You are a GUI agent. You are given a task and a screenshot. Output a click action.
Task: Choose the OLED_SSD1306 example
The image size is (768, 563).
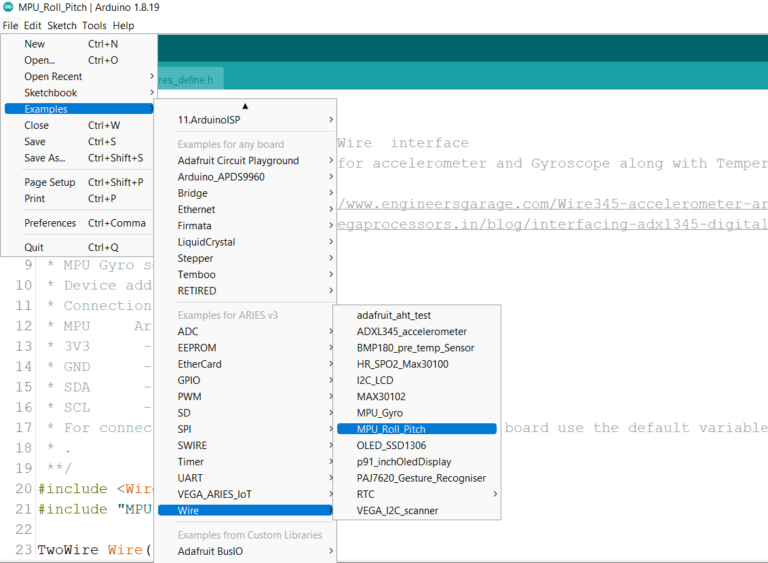pos(392,446)
